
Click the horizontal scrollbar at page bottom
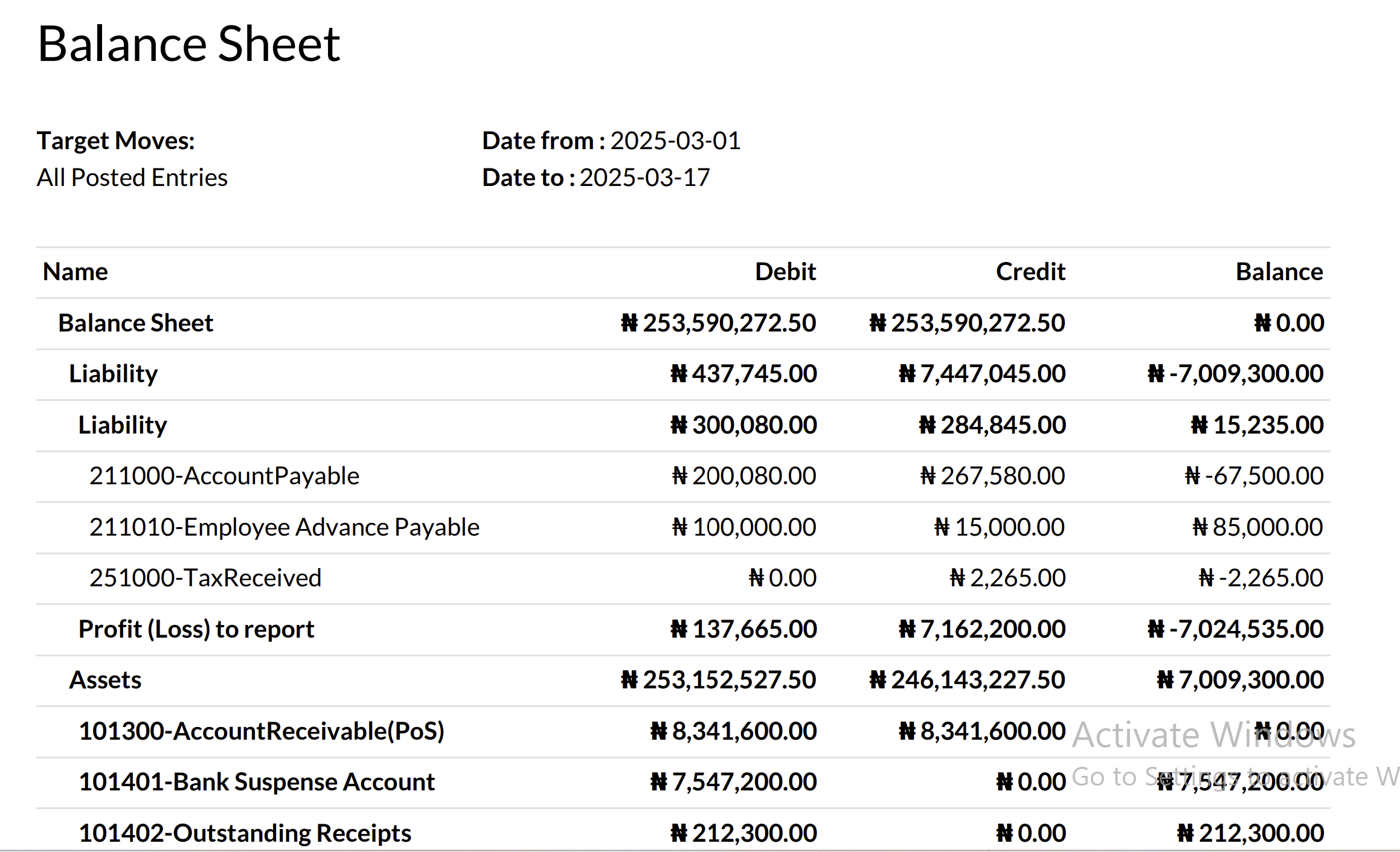tap(700, 848)
